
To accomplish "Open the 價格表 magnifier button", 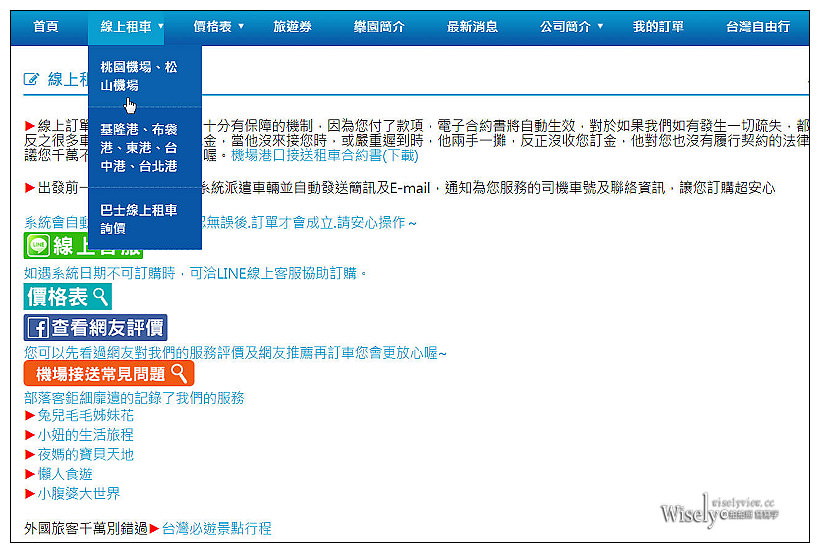I will [x=68, y=296].
